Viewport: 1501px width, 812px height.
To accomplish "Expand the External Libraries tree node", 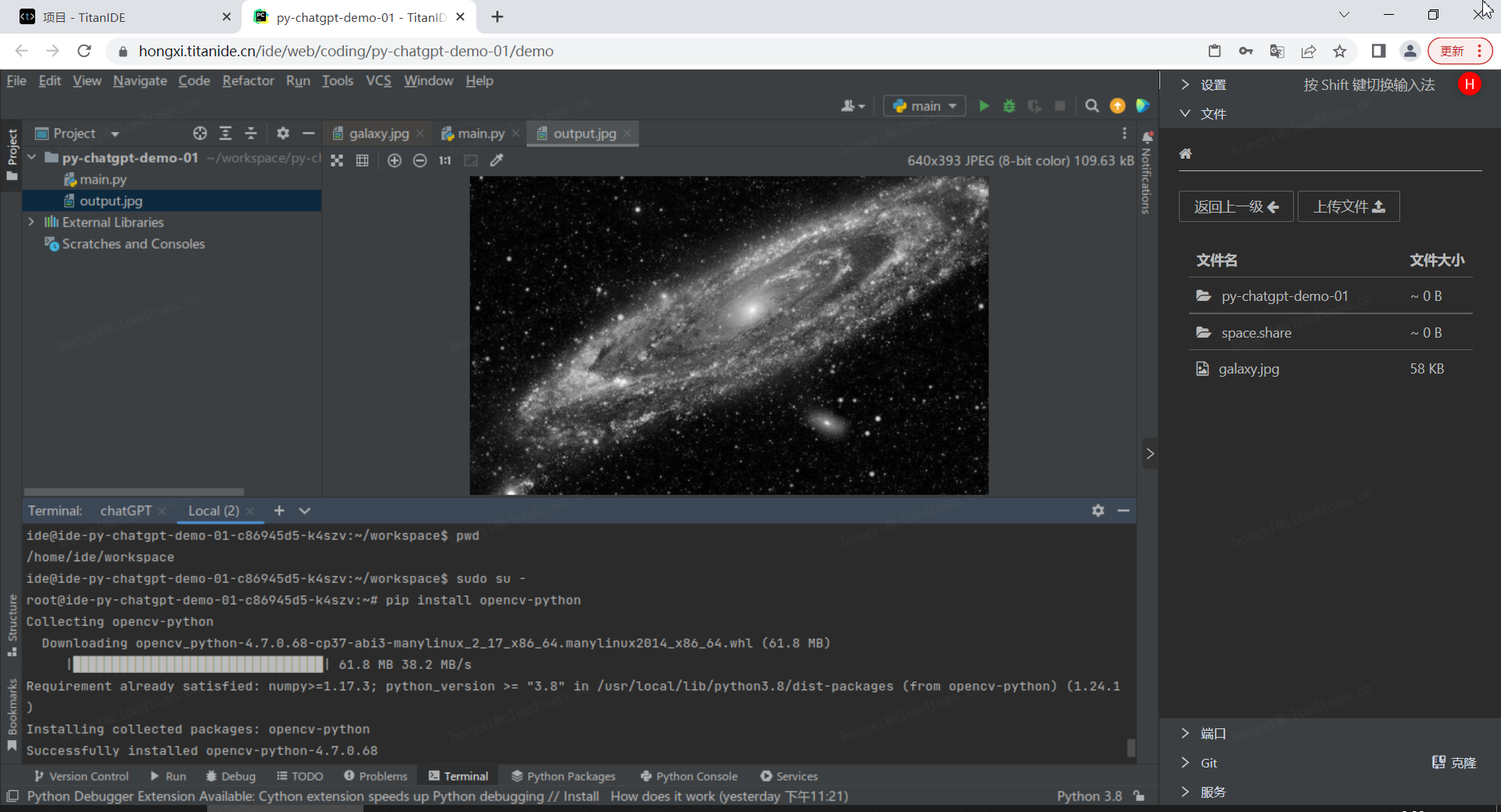I will [x=31, y=222].
